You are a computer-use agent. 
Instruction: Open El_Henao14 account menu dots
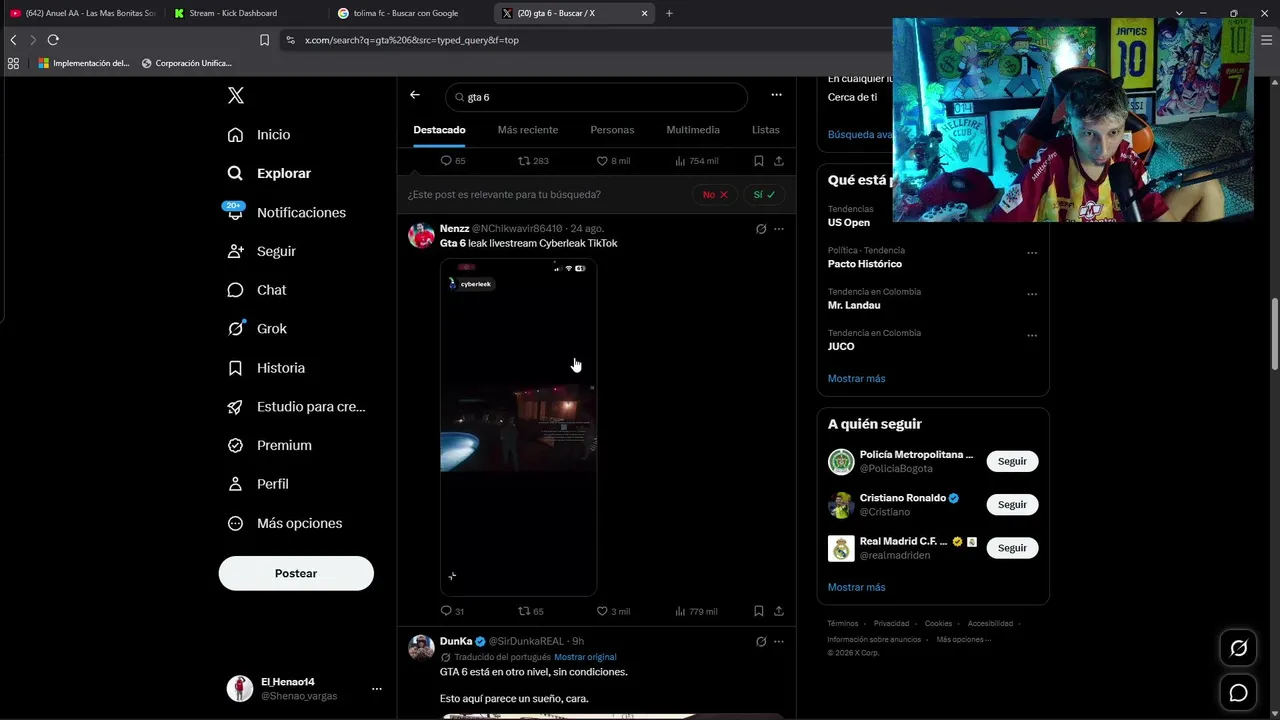[377, 689]
